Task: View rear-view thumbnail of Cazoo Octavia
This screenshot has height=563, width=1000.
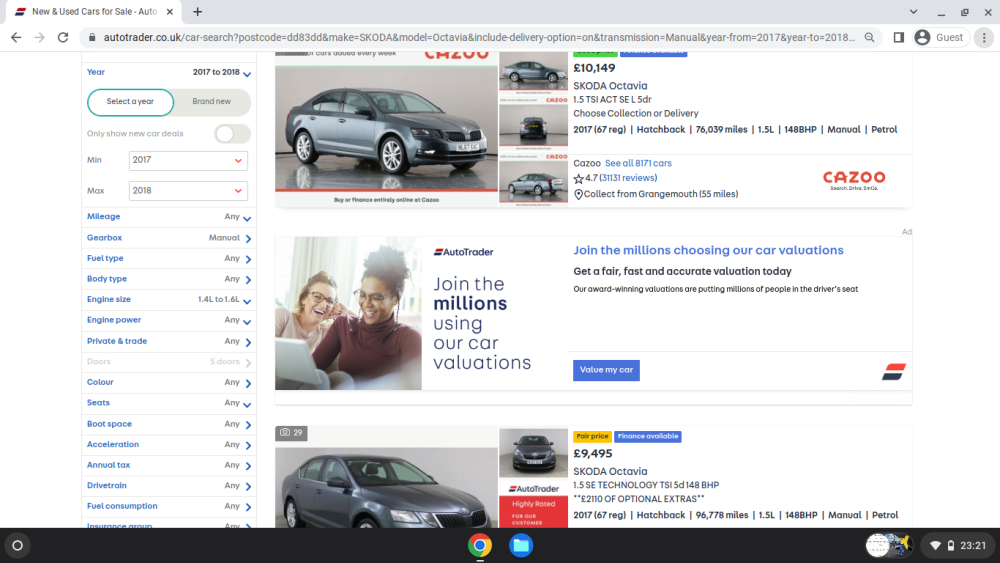Action: [x=533, y=127]
